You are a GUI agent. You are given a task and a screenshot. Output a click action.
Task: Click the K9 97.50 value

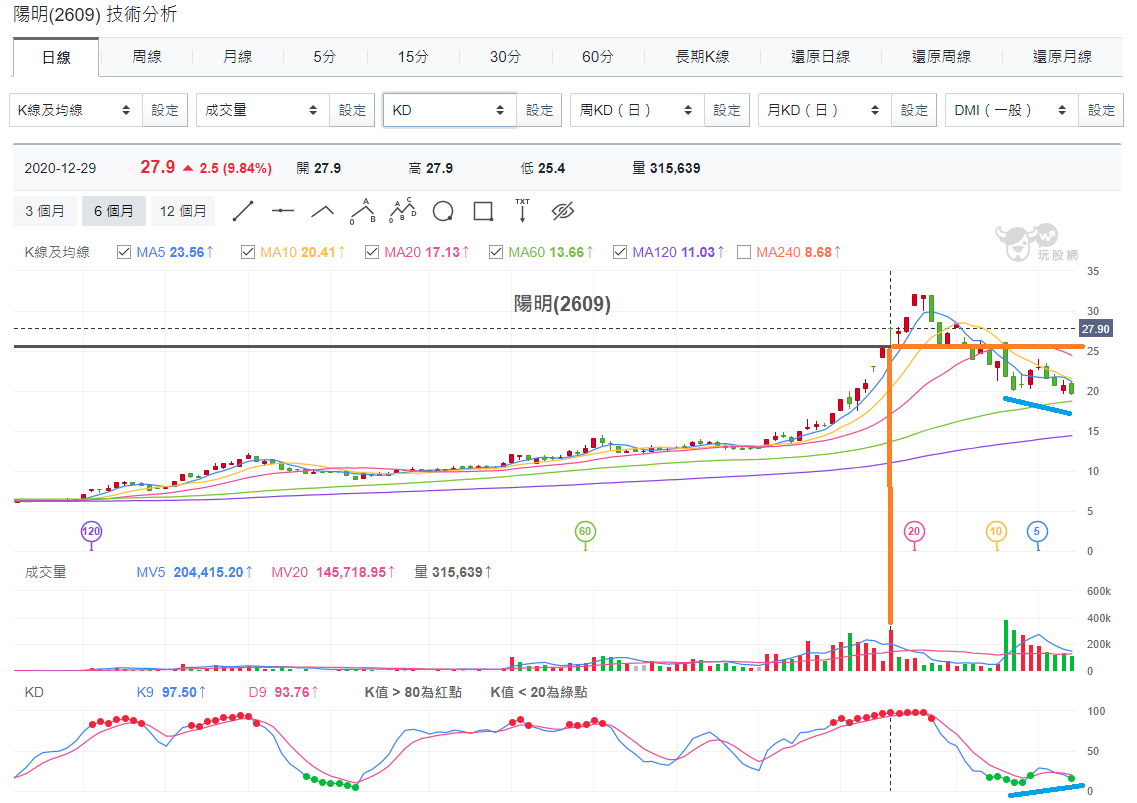[171, 692]
